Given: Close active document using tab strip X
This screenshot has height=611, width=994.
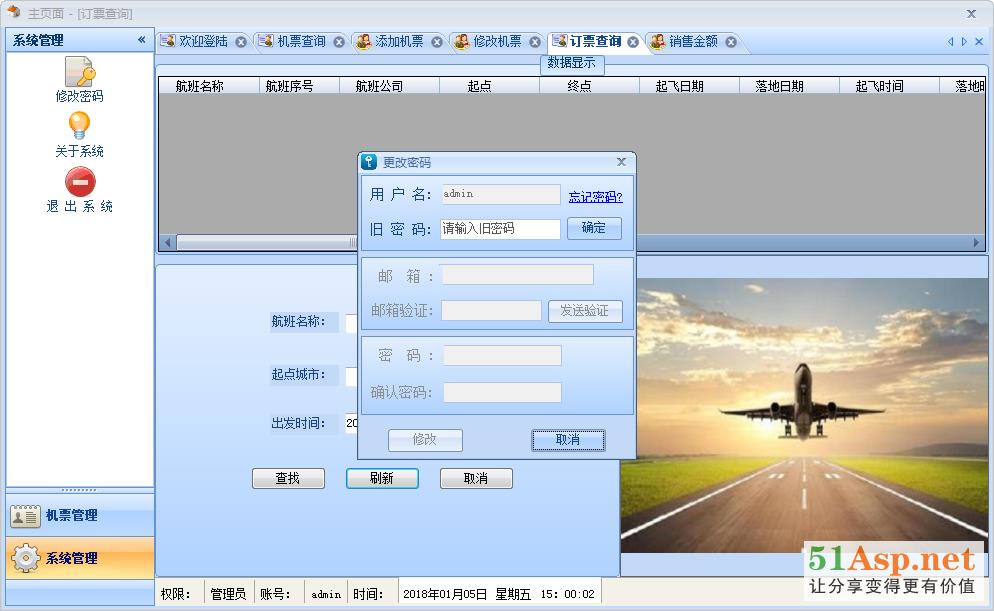Looking at the screenshot, I should point(979,41).
